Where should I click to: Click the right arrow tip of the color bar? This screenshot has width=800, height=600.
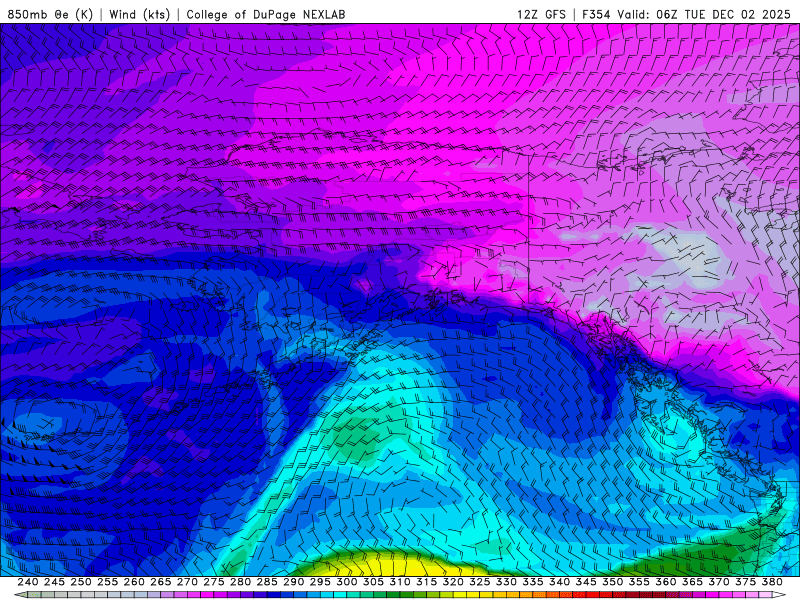(x=781, y=595)
